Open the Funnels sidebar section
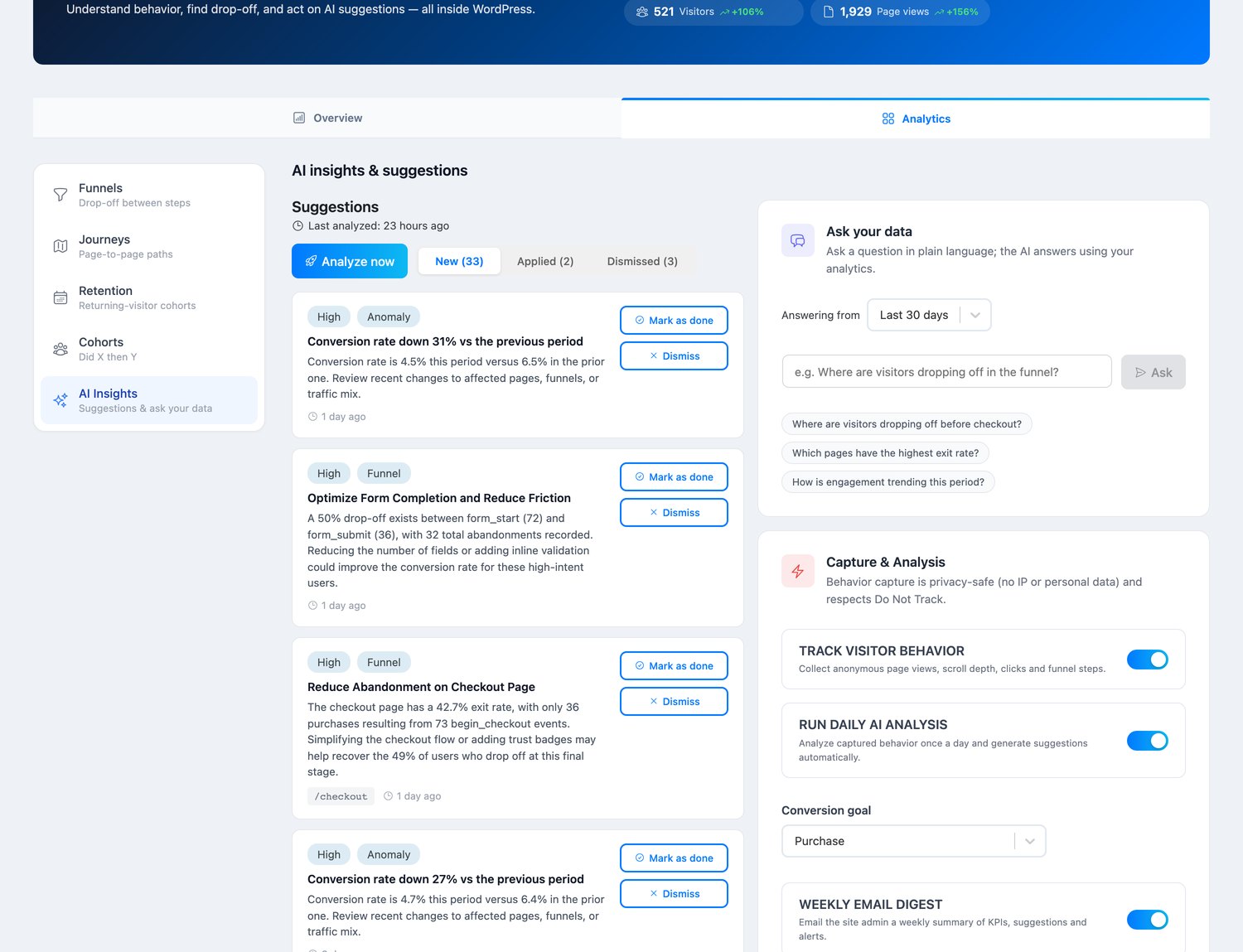The height and width of the screenshot is (952, 1243). (149, 195)
